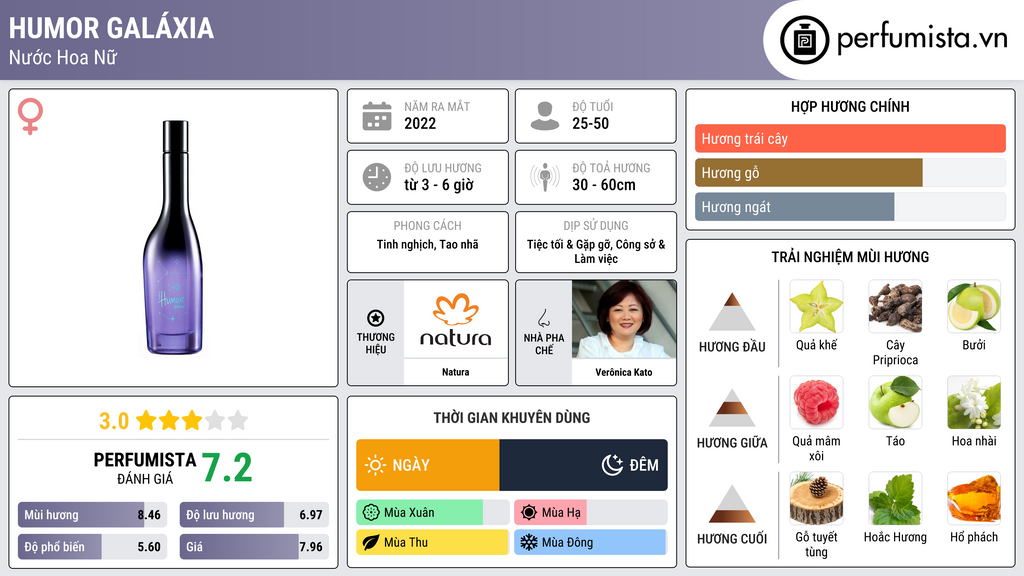This screenshot has width=1024, height=576.
Task: Click the Hoắc Hương patchouli image
Action: (895, 498)
